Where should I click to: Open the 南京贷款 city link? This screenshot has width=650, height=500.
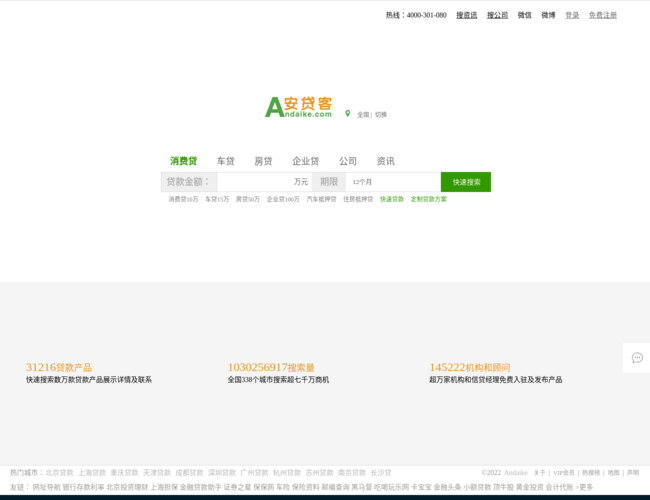point(352,473)
